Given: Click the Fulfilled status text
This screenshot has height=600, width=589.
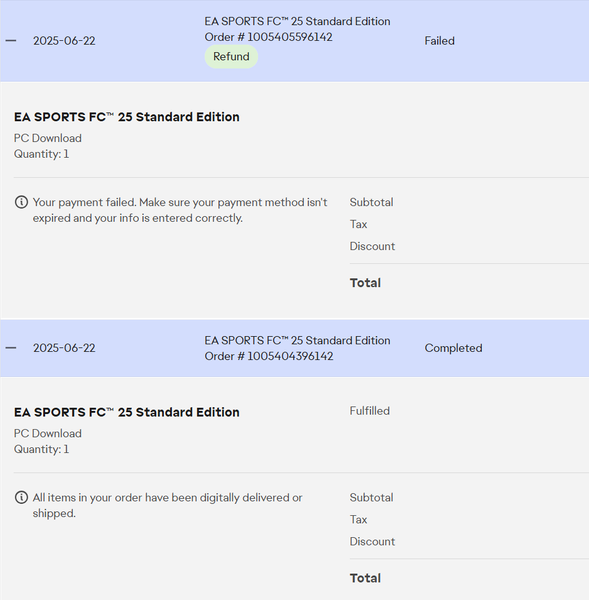Looking at the screenshot, I should point(370,411).
